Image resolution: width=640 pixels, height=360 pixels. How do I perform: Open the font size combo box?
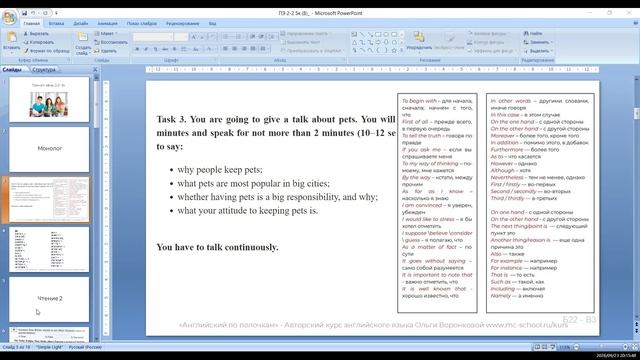tap(181, 37)
